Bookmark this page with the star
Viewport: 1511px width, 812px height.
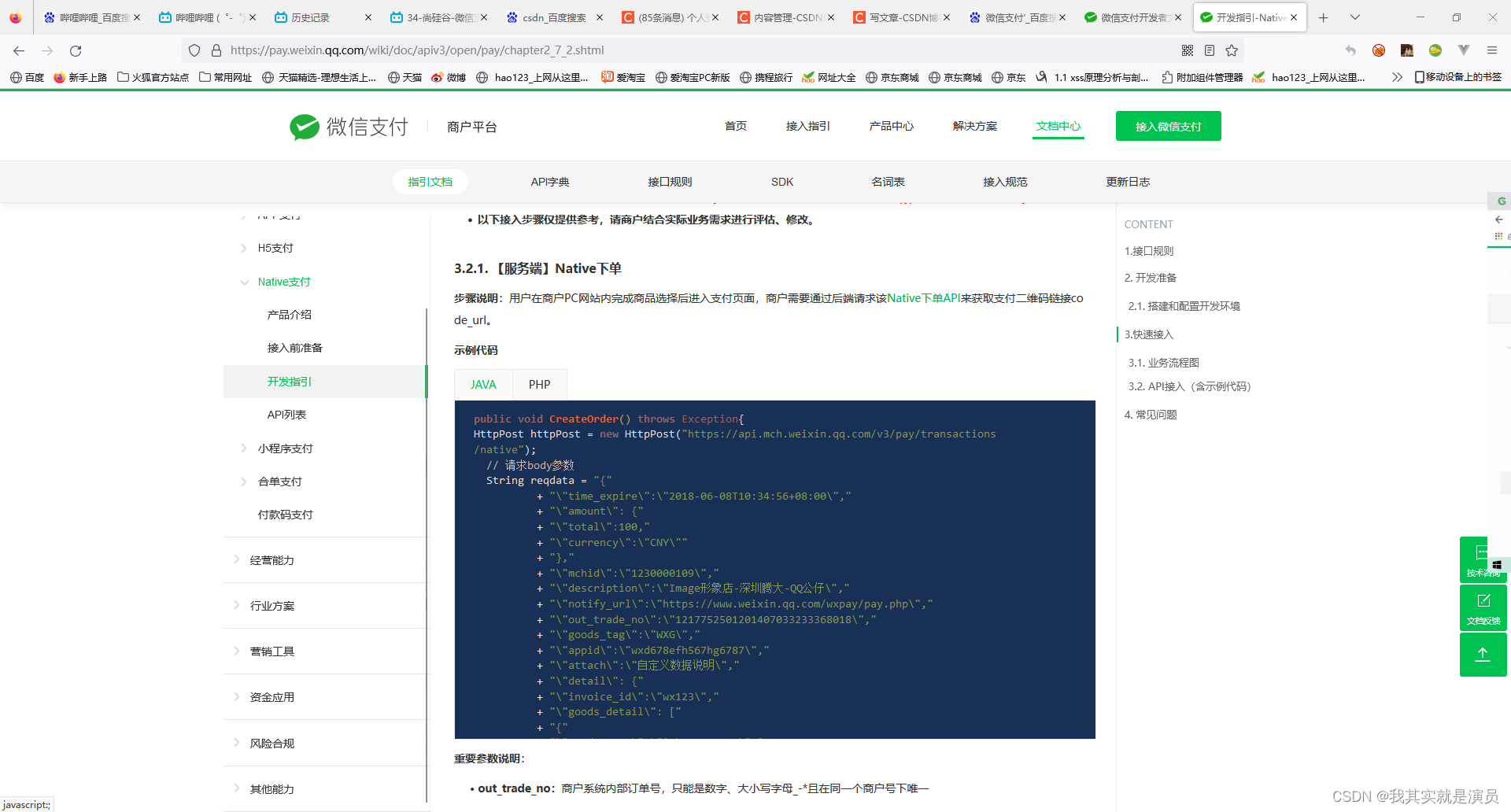[1232, 50]
